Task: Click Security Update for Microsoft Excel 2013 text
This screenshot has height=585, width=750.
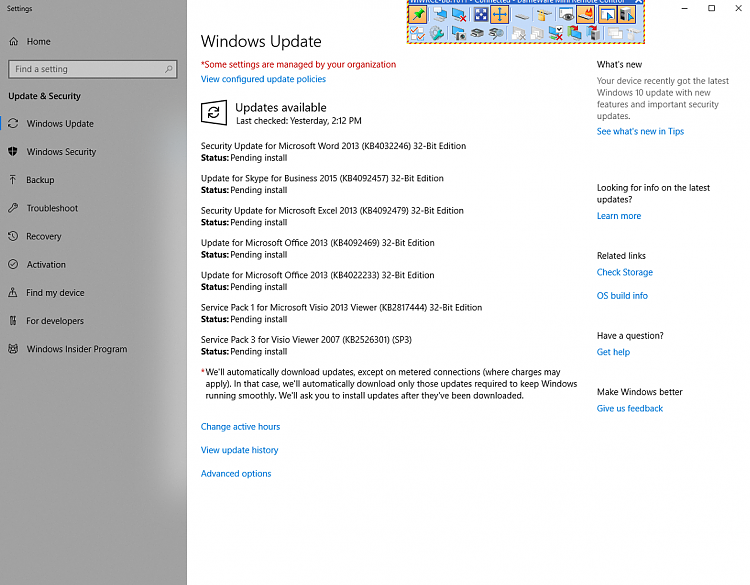Action: tap(332, 210)
